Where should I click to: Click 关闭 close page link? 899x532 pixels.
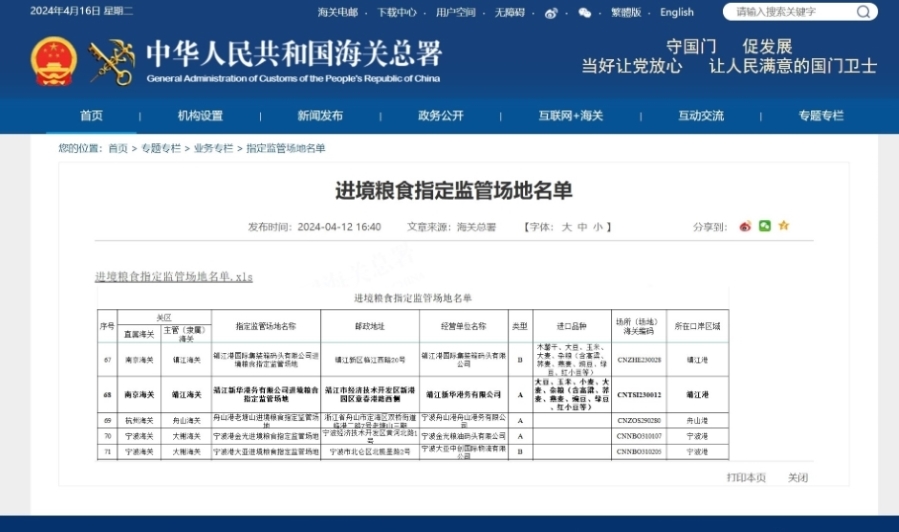[x=798, y=478]
